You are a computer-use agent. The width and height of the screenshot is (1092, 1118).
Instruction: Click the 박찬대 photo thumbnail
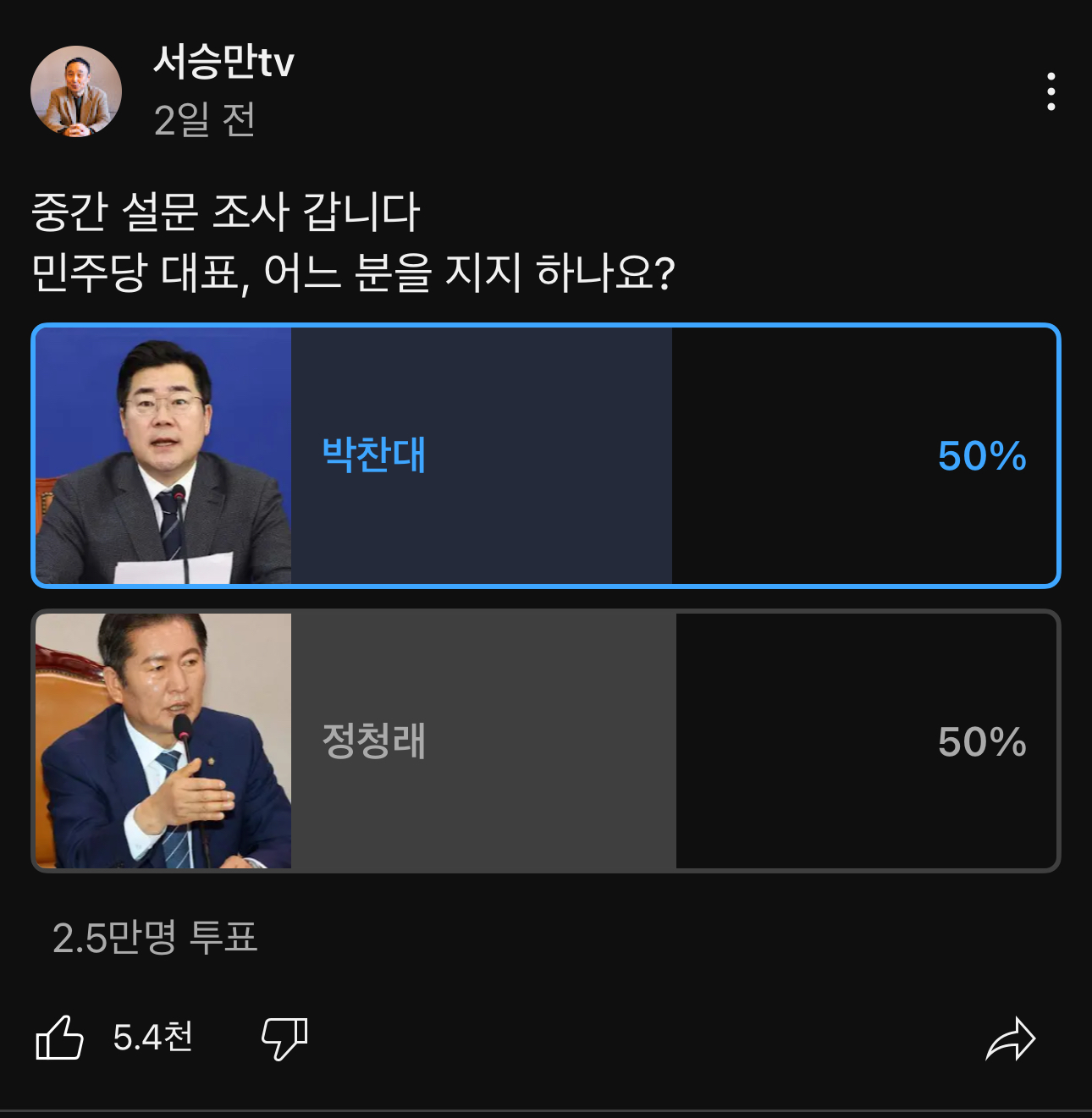pyautogui.click(x=163, y=455)
